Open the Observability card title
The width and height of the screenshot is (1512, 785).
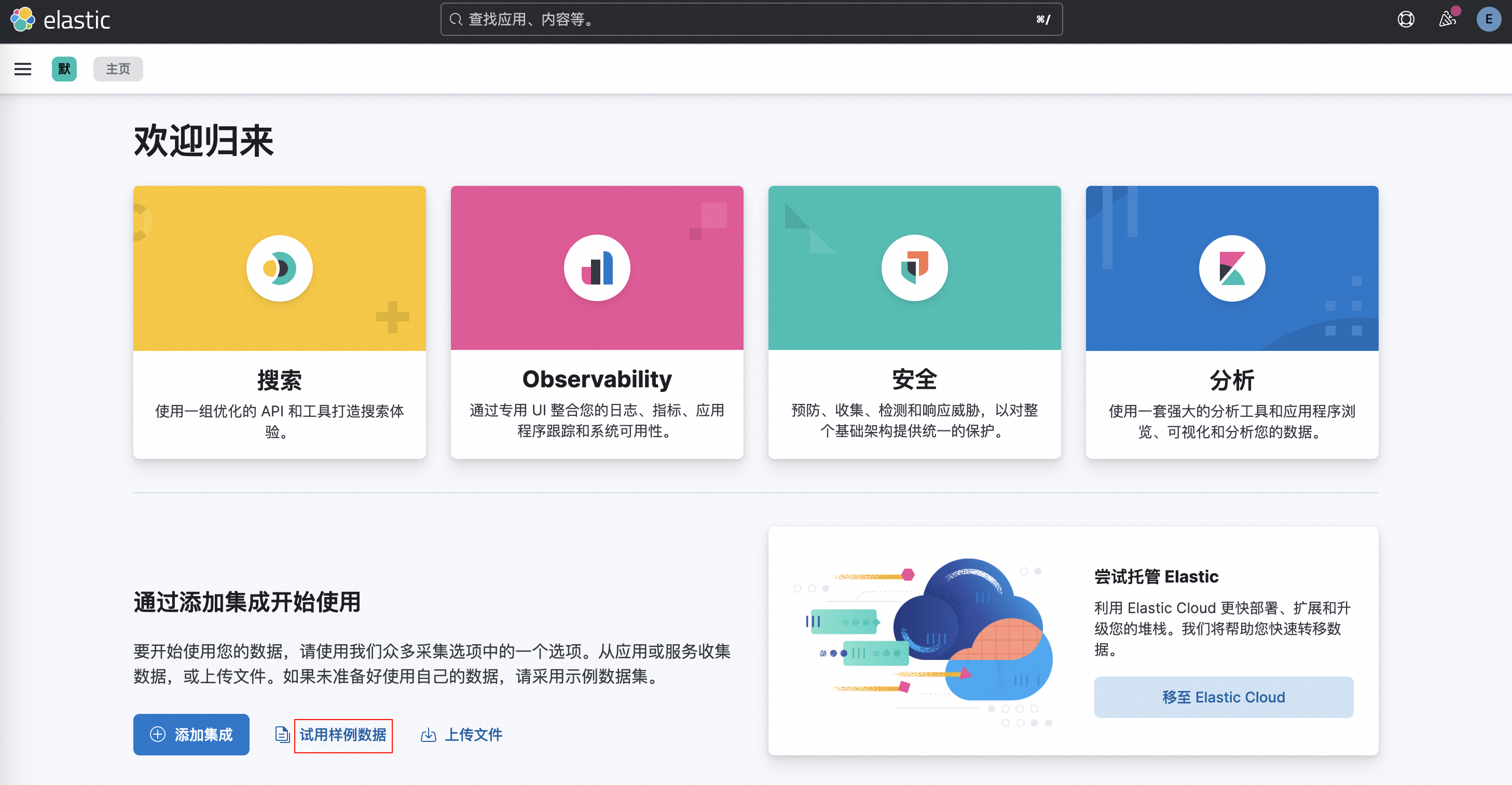[x=597, y=380]
